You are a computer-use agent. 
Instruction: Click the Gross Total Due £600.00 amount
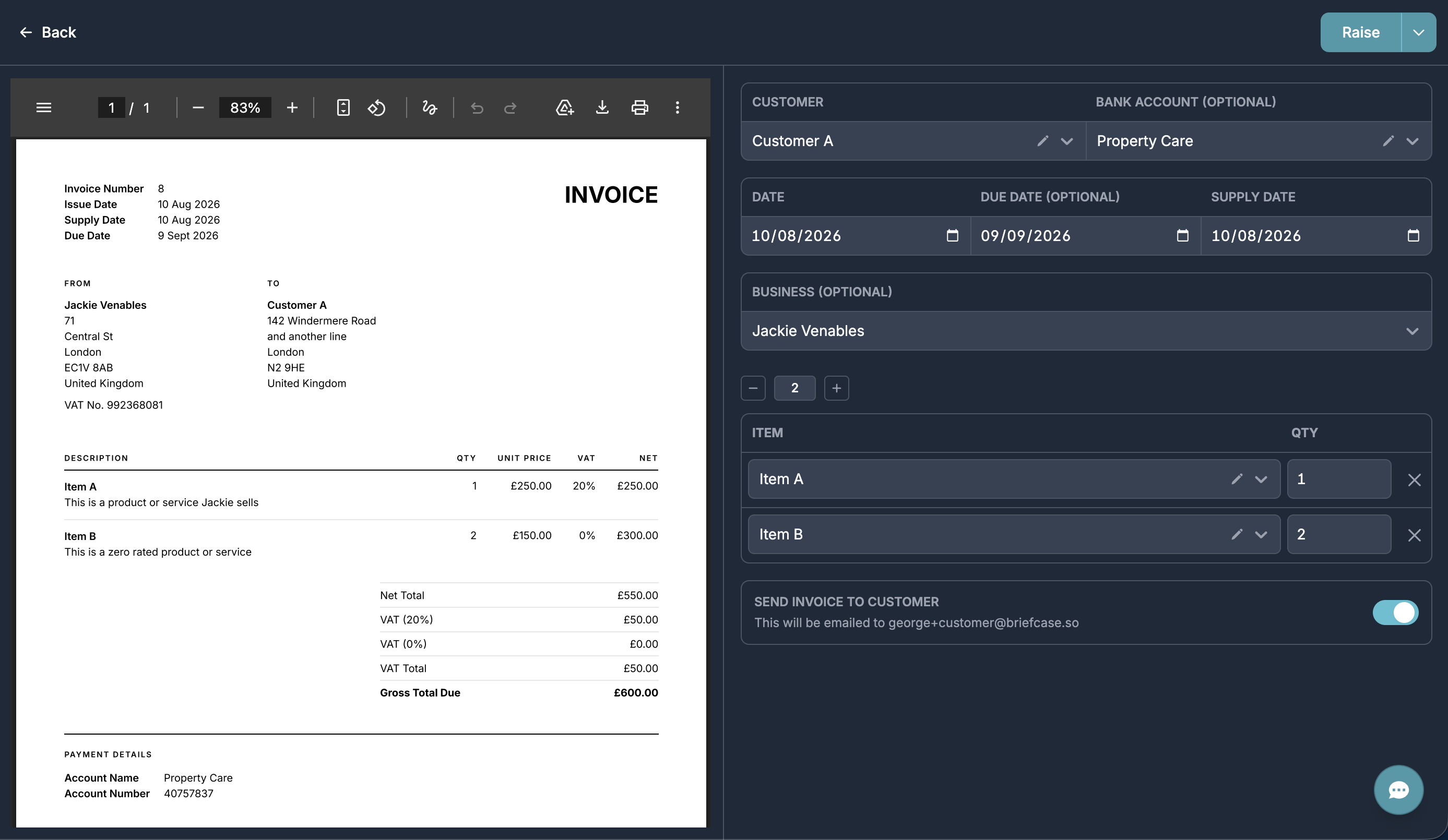635,692
